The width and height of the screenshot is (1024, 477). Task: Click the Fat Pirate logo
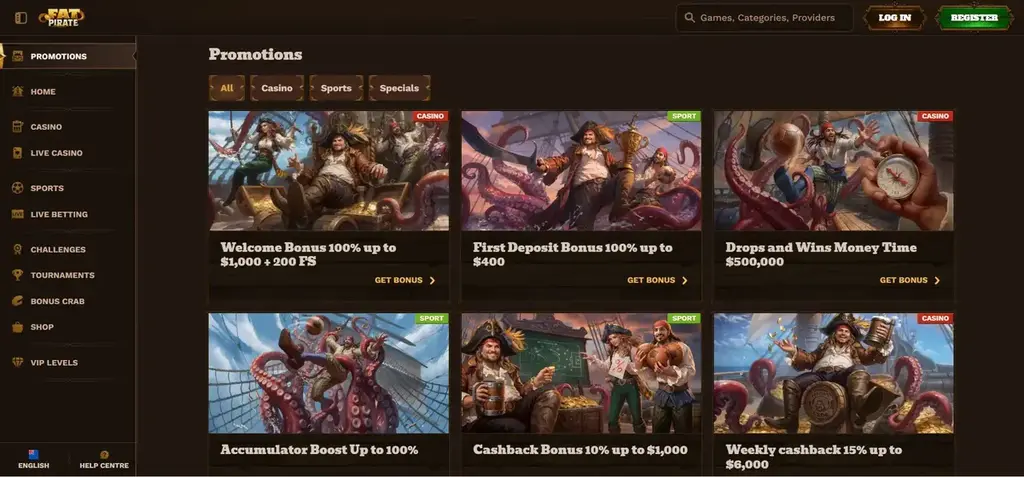61,18
